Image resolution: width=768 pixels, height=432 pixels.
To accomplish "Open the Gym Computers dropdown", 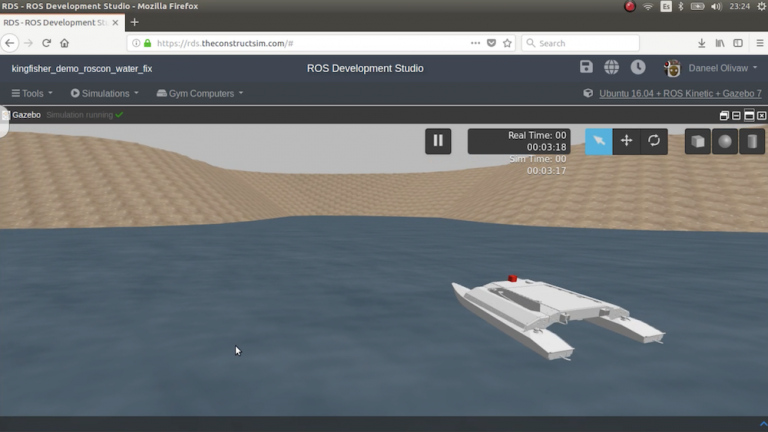I will click(199, 93).
